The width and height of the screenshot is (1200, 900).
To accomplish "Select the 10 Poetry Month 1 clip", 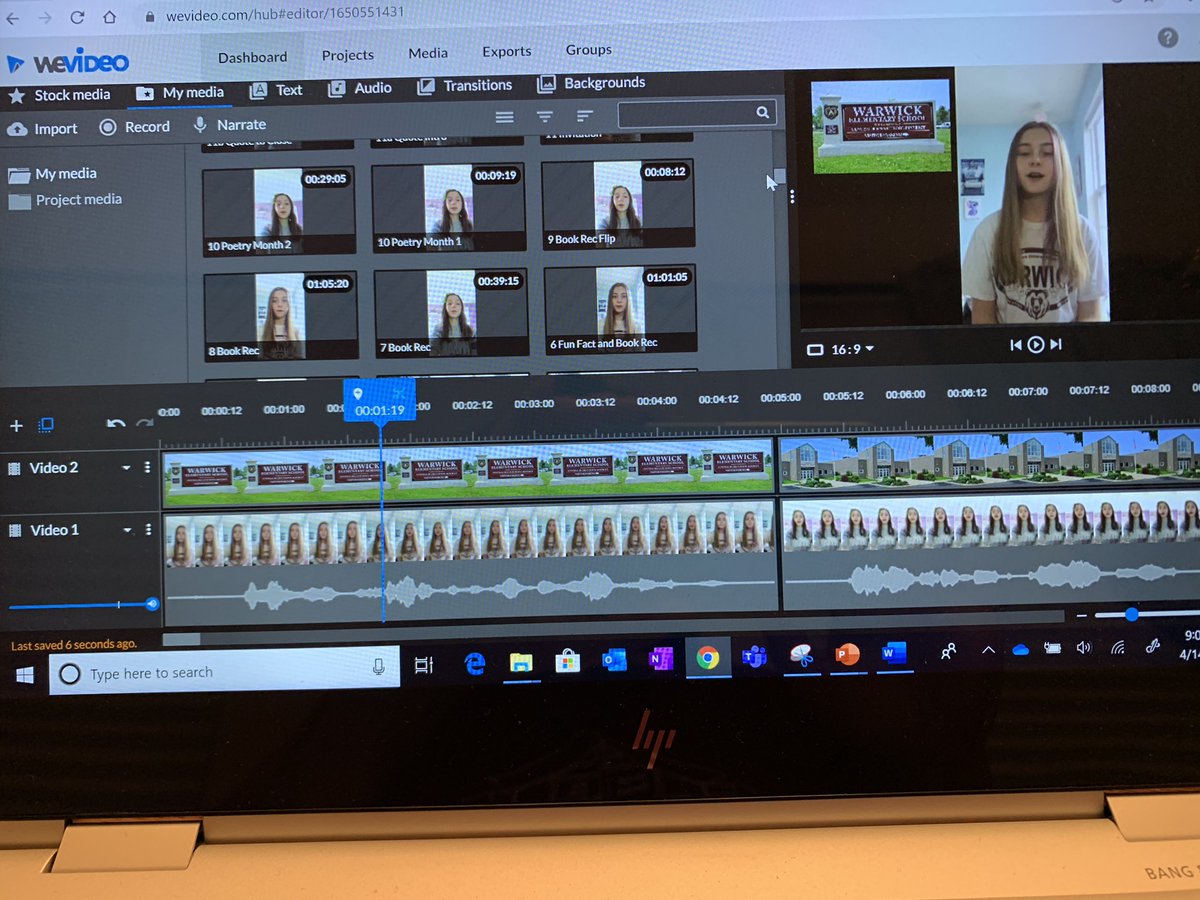I will (448, 207).
